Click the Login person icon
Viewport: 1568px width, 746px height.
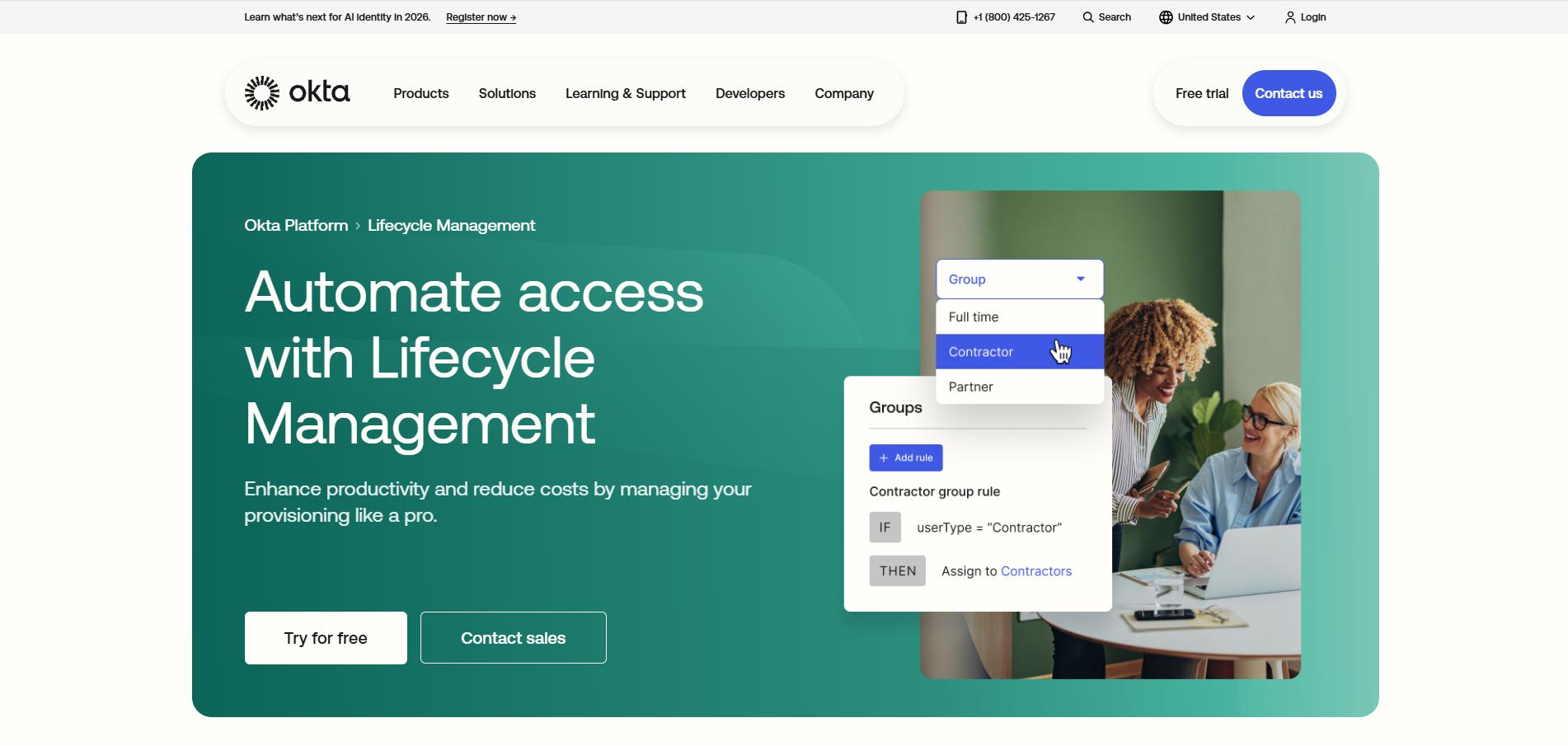pyautogui.click(x=1290, y=16)
